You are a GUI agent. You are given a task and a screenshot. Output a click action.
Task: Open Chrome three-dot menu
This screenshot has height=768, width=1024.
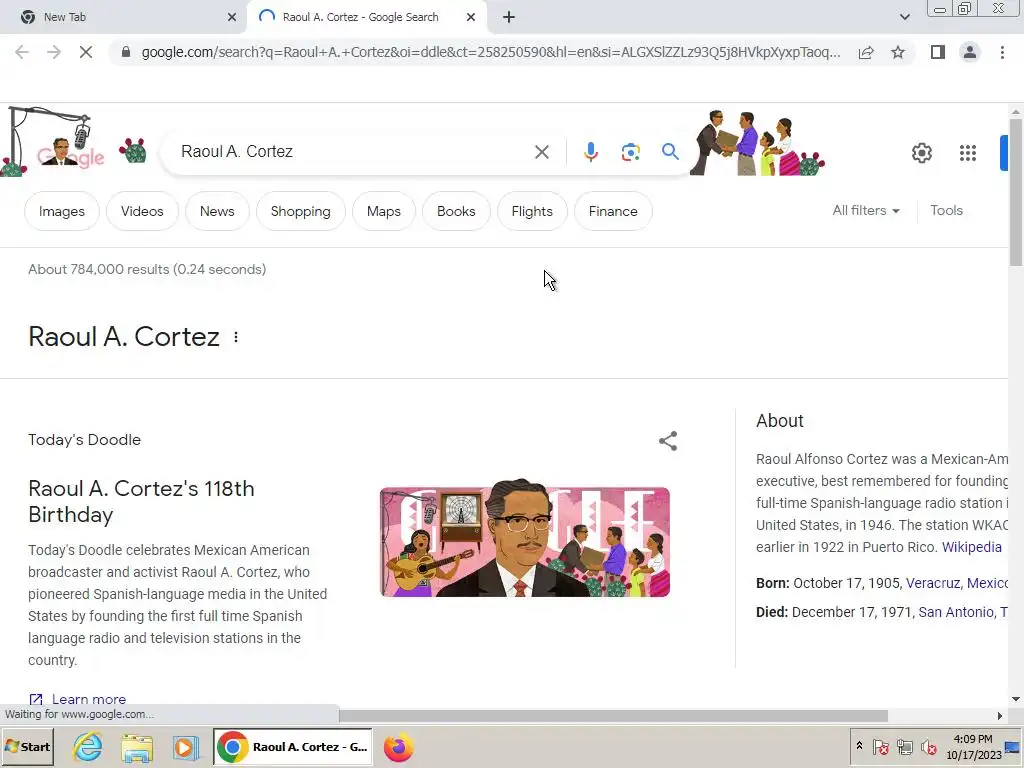pyautogui.click(x=1002, y=52)
